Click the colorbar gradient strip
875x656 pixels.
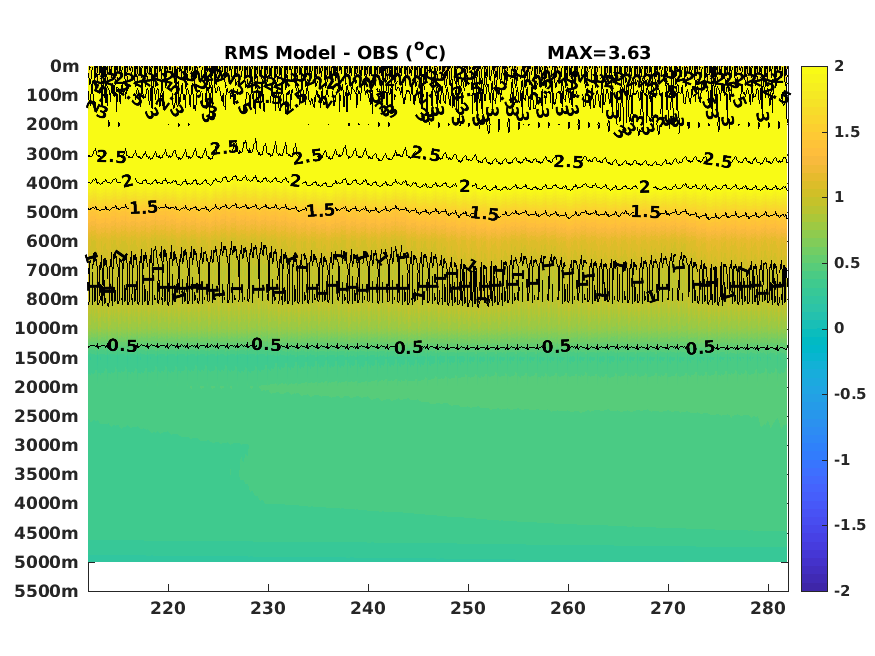814,329
